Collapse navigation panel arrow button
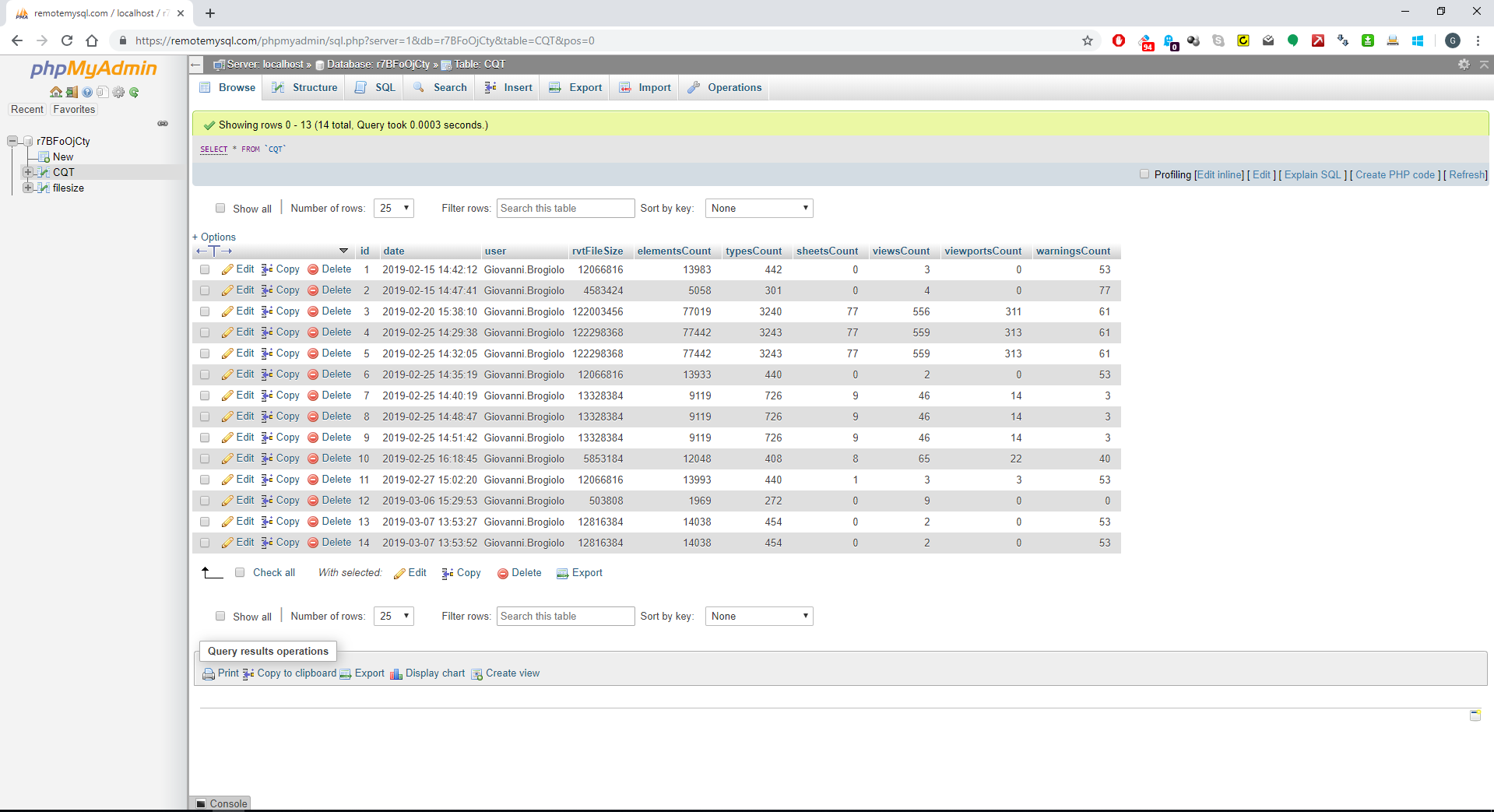Viewport: 1494px width, 812px height. tap(196, 65)
